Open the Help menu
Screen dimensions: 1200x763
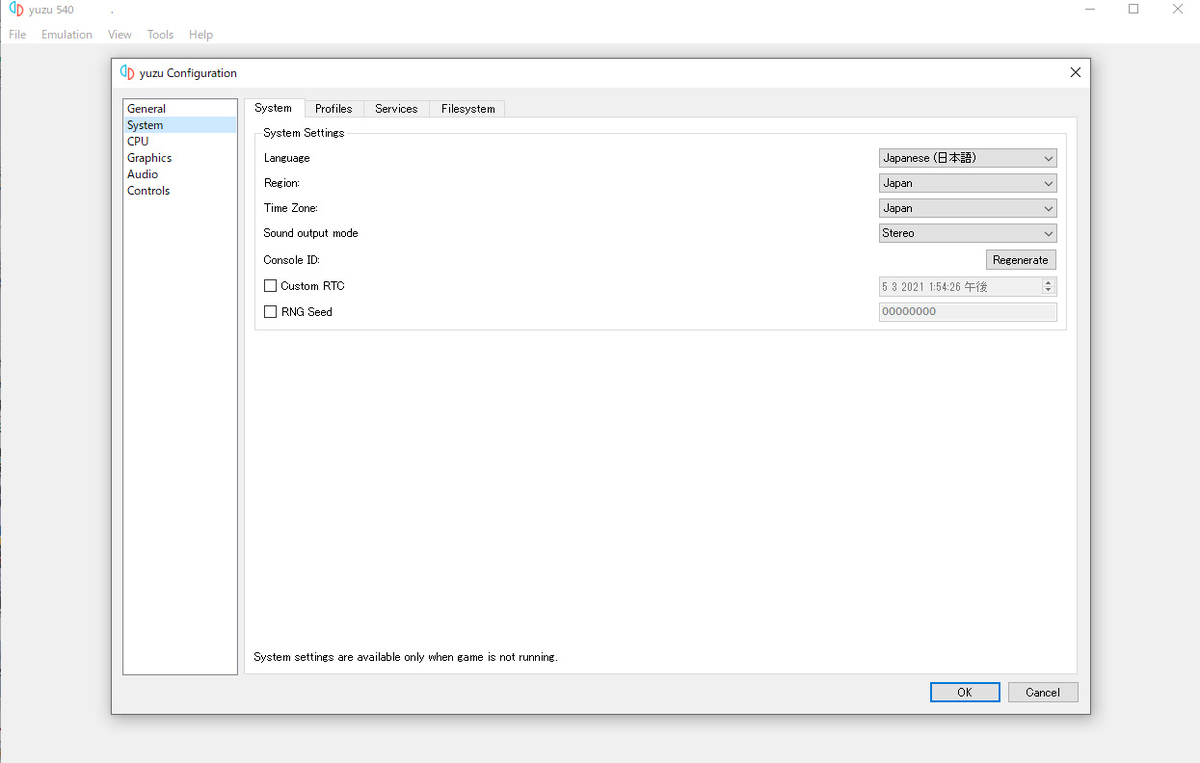[201, 34]
